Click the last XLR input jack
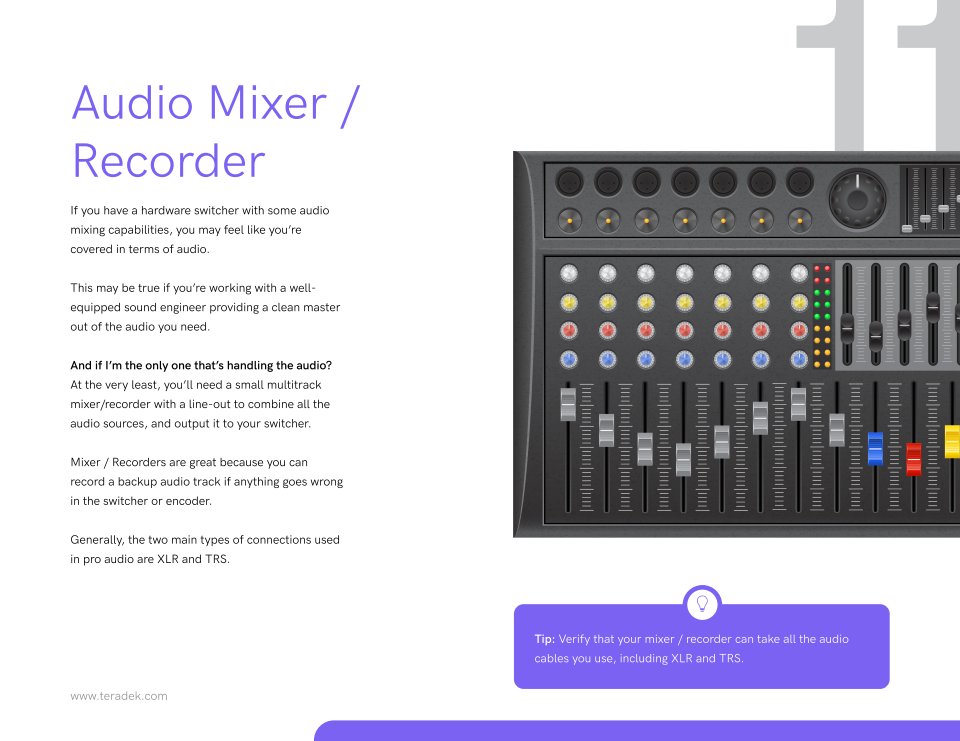Viewport: 960px width, 741px height. (x=799, y=182)
